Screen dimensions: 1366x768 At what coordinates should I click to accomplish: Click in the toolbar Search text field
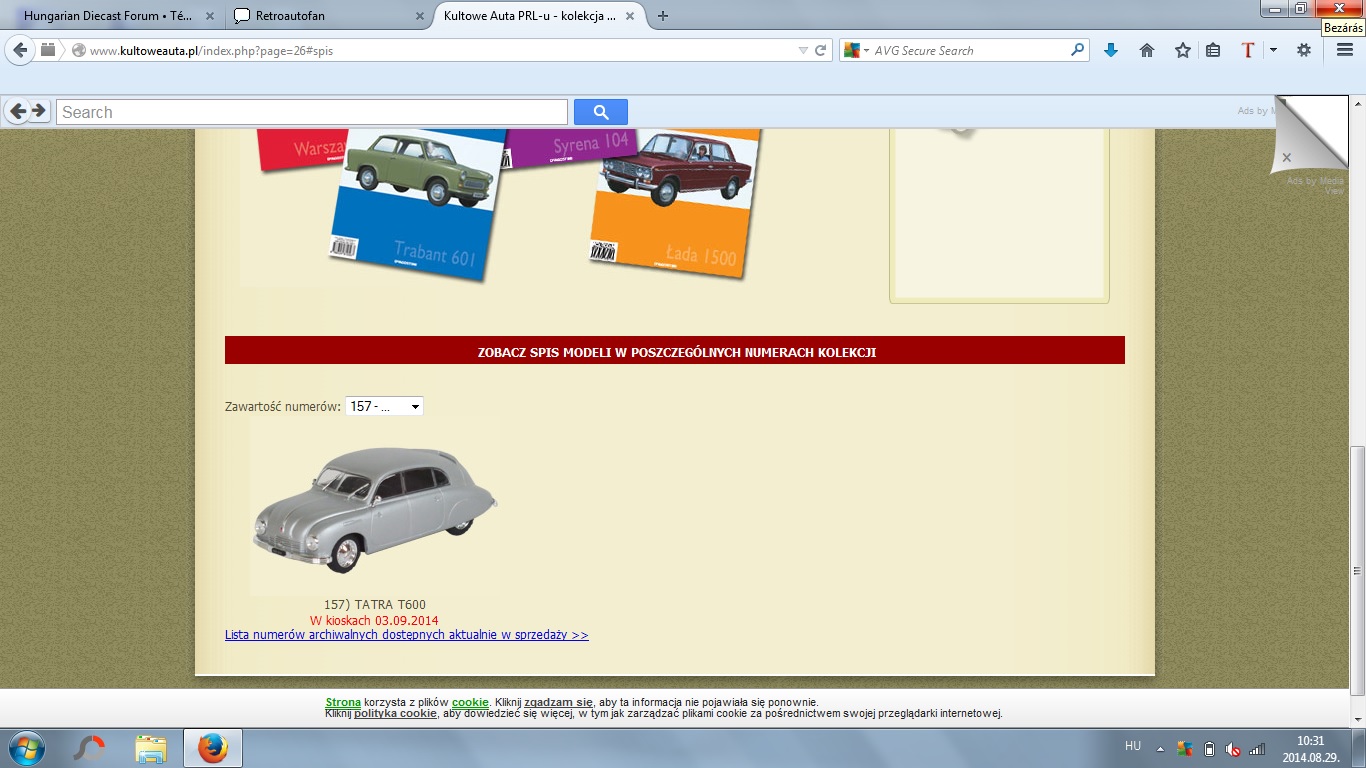pyautogui.click(x=311, y=112)
